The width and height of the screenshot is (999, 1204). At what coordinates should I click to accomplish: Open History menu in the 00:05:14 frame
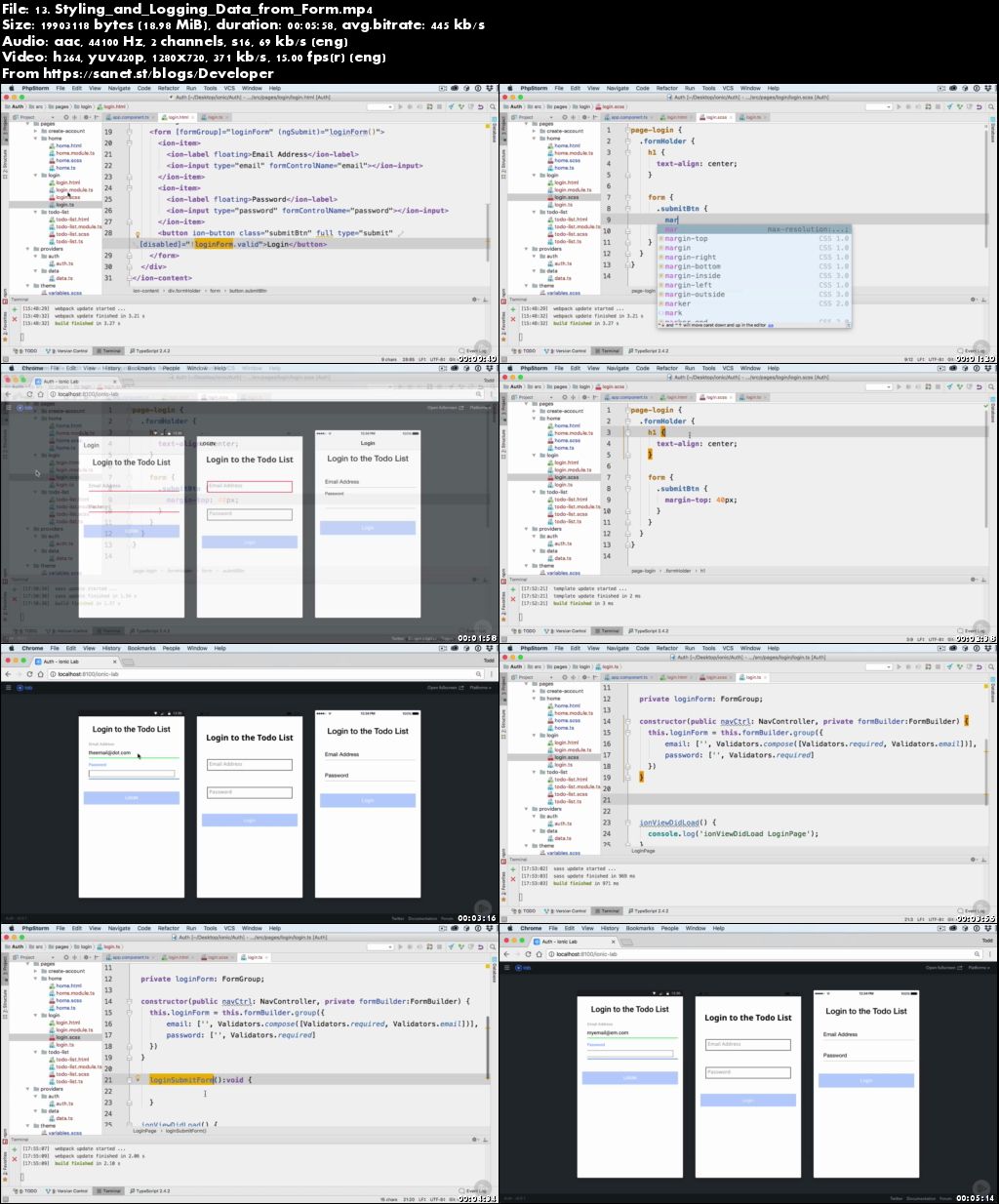(x=610, y=928)
